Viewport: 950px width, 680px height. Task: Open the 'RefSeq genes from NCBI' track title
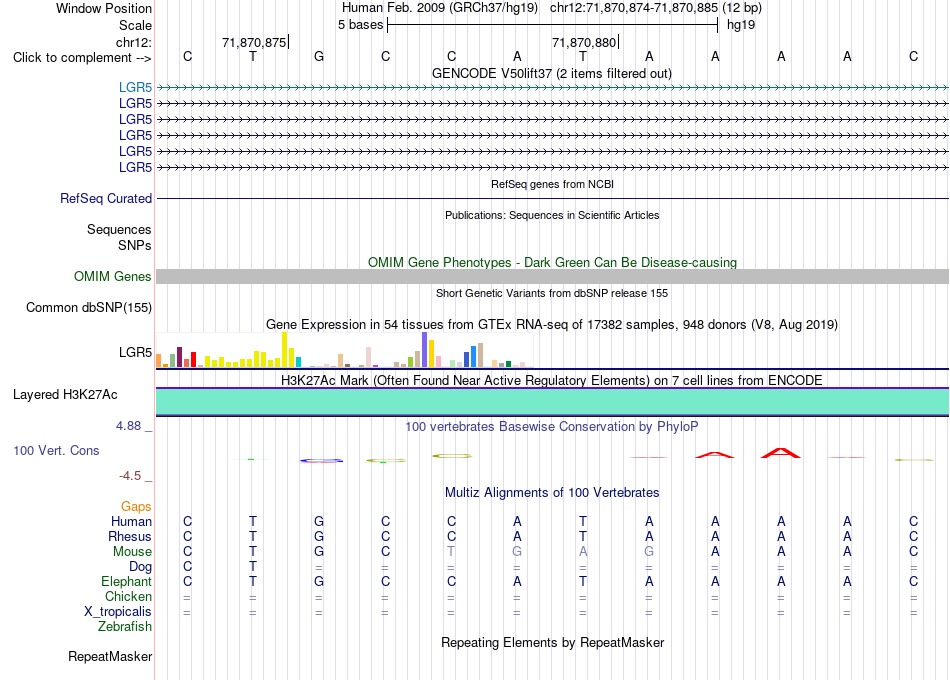552,184
